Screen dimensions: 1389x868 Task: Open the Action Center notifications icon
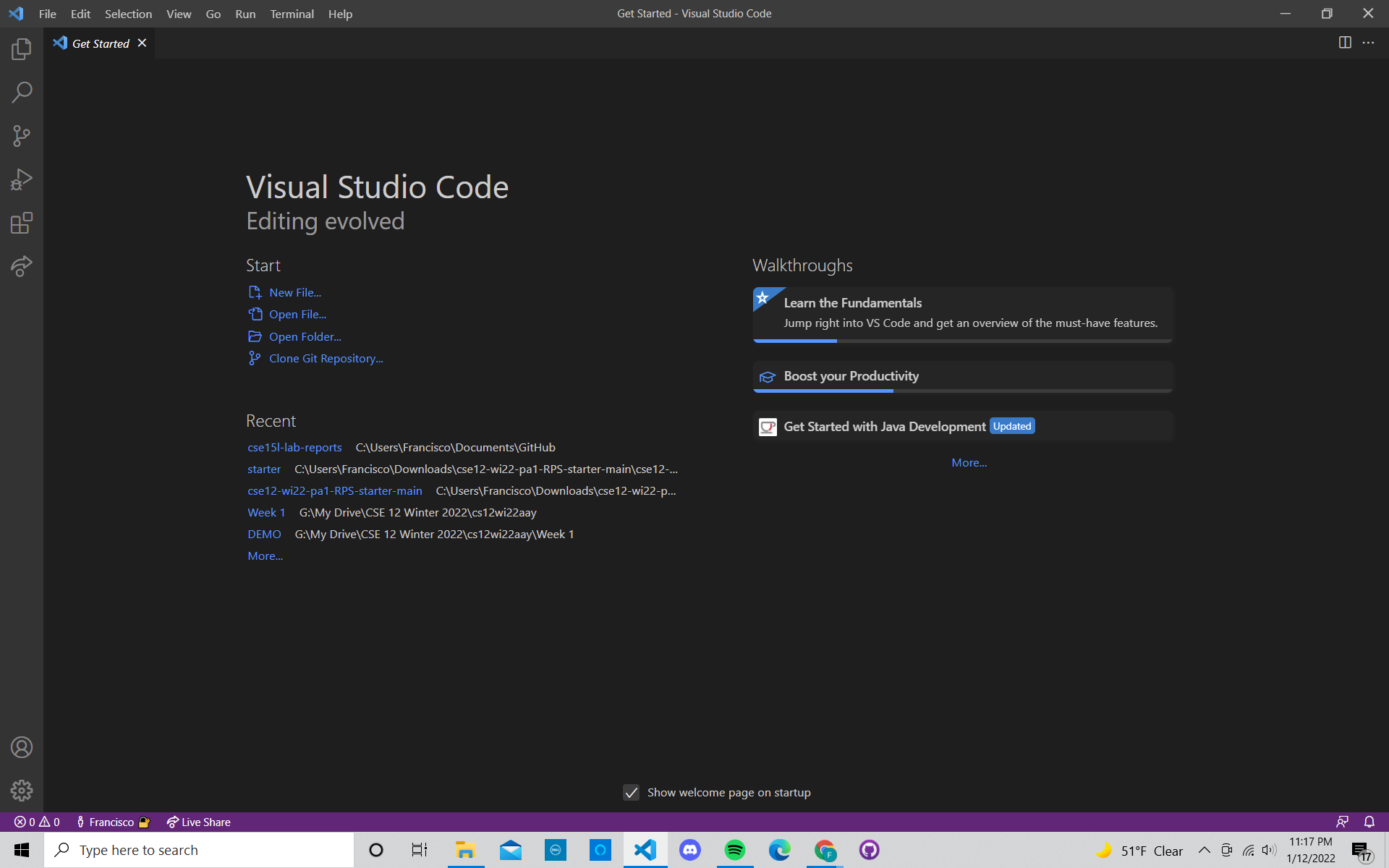click(1362, 851)
